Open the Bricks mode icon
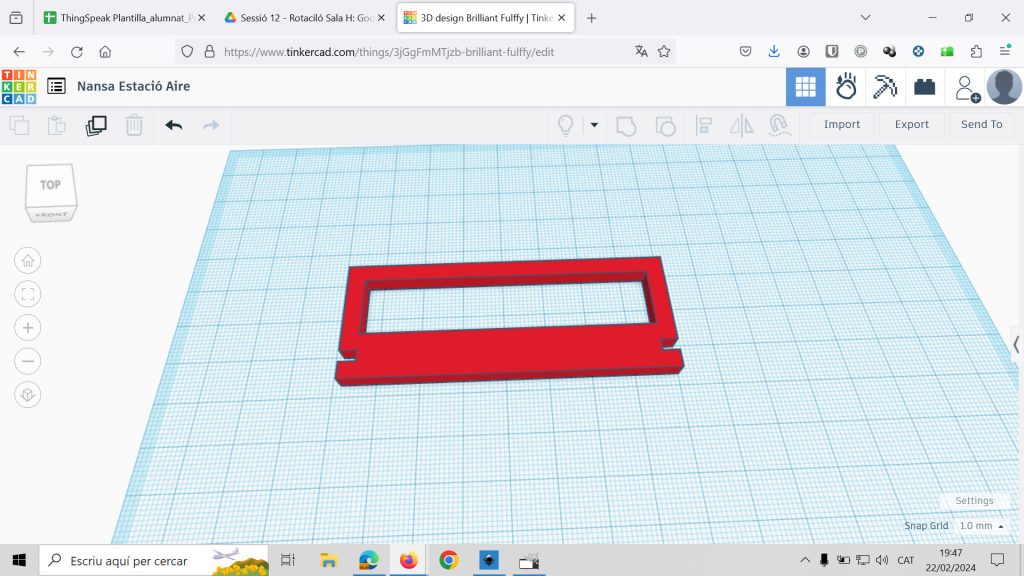The image size is (1024, 576). (924, 88)
